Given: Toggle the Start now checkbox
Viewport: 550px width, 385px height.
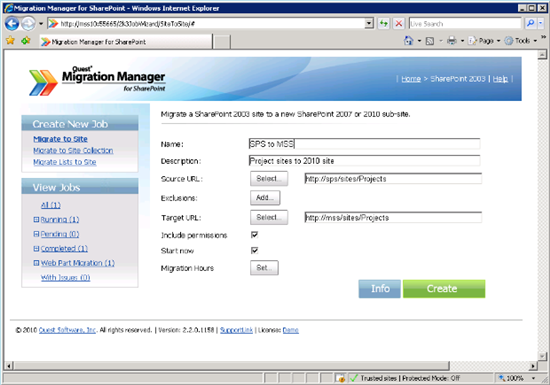Looking at the screenshot, I should (x=255, y=250).
